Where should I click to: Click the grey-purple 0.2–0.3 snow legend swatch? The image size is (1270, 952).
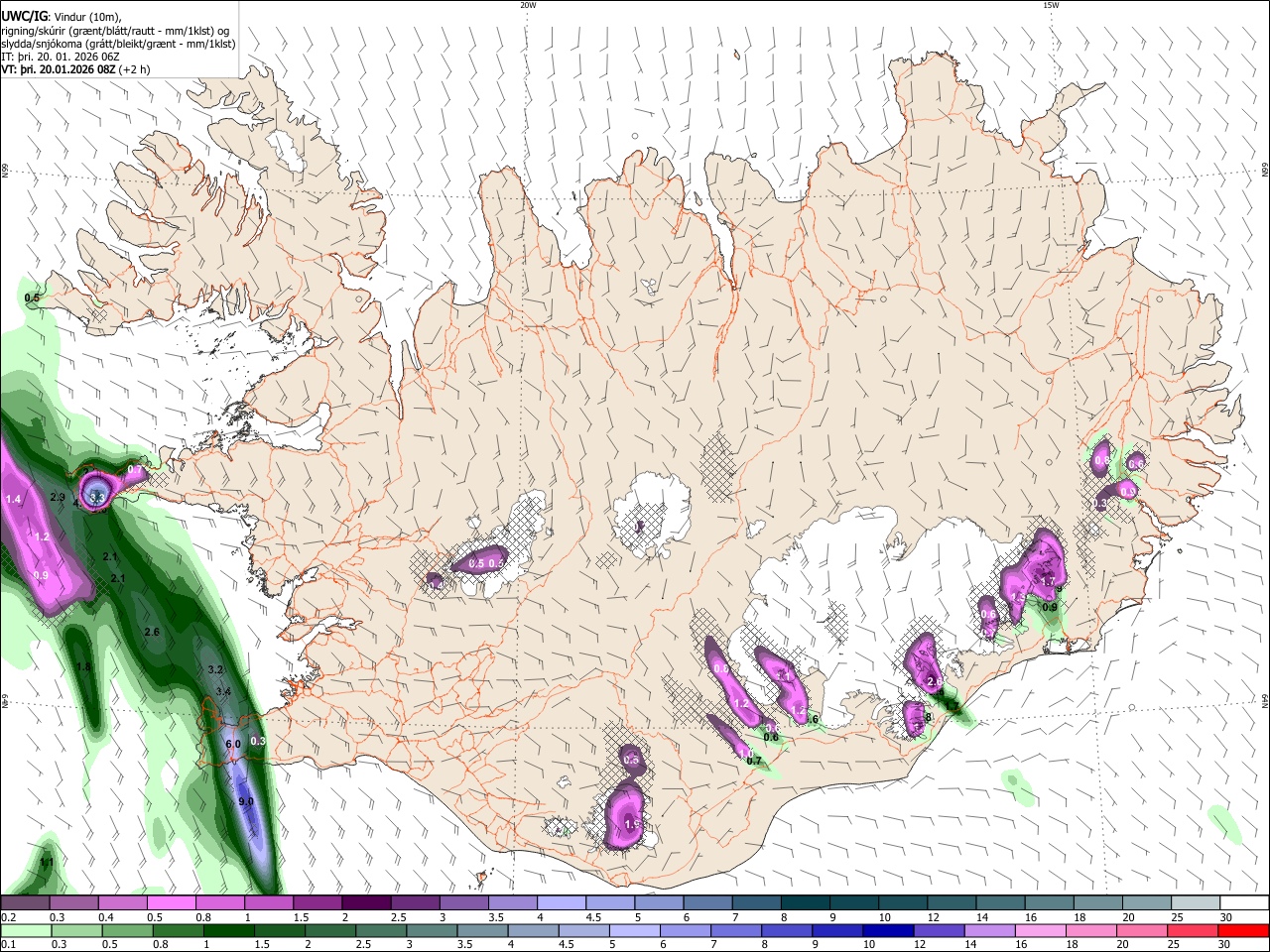(x=25, y=902)
